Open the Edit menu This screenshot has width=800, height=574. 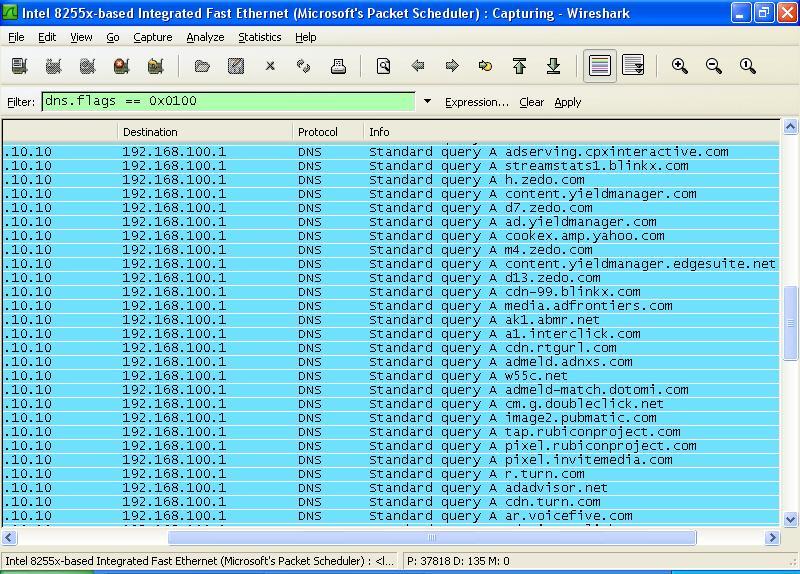pos(47,37)
